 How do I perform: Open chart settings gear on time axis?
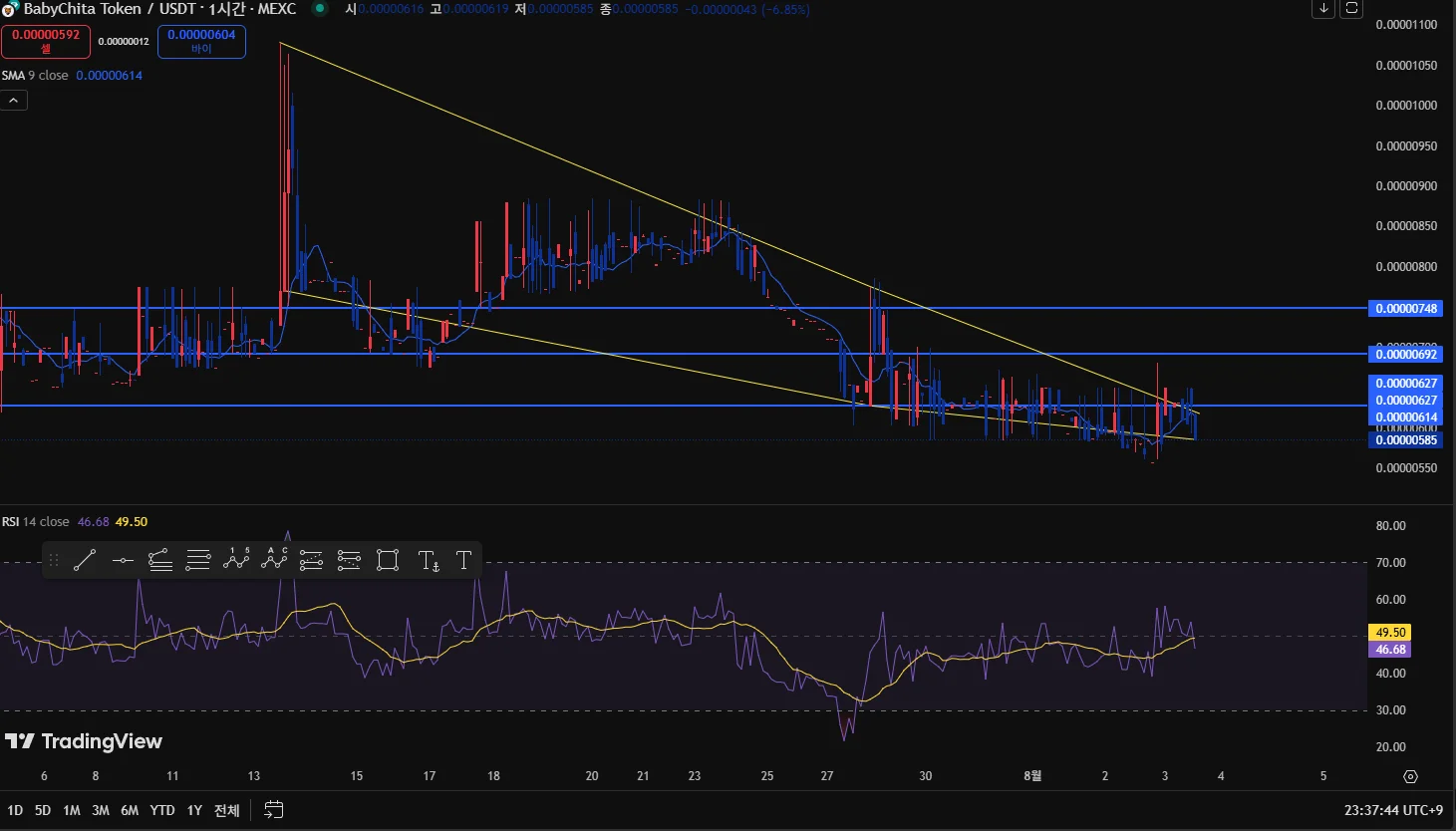click(1410, 776)
